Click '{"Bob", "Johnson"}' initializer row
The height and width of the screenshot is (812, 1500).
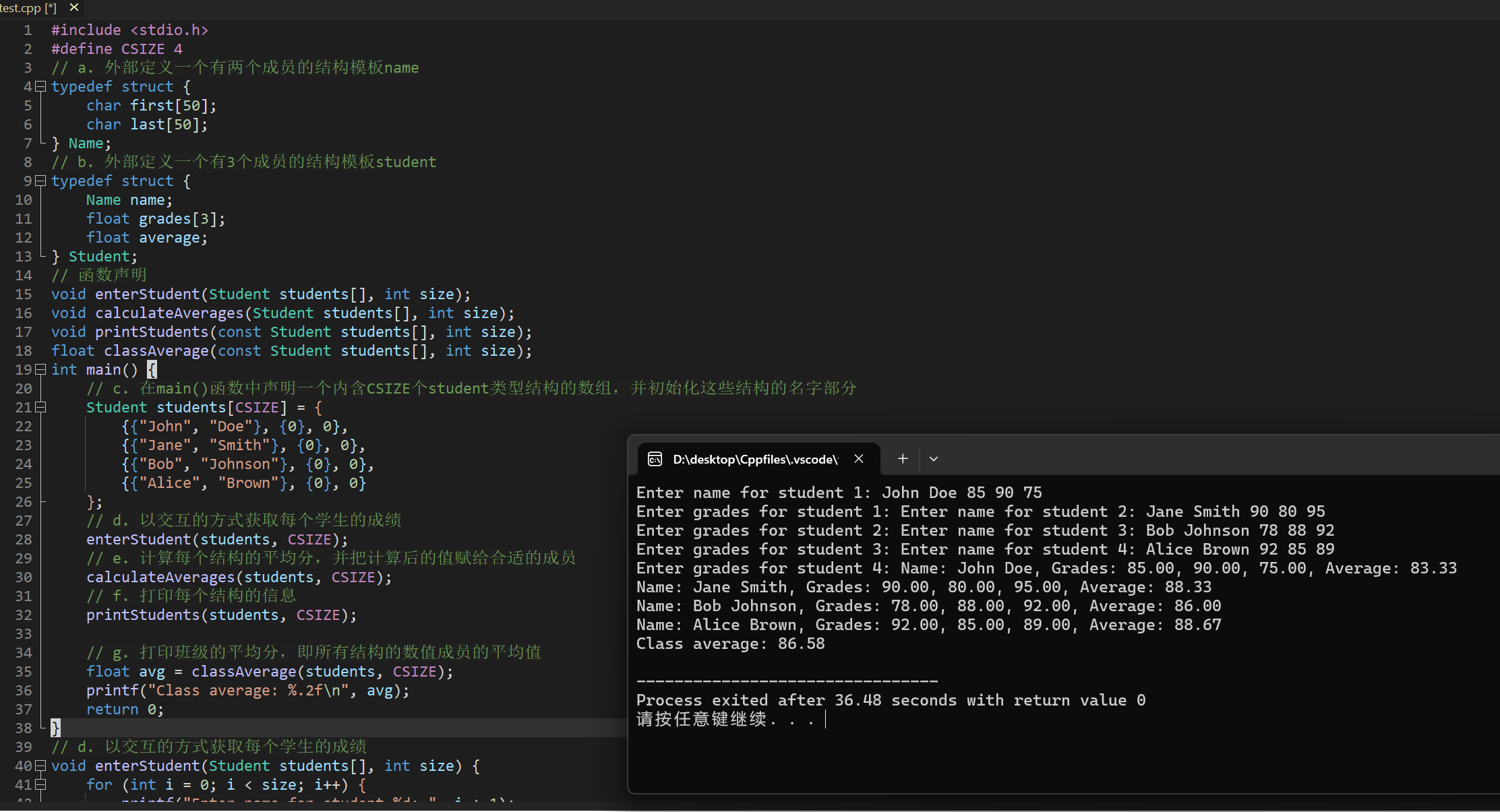click(247, 464)
